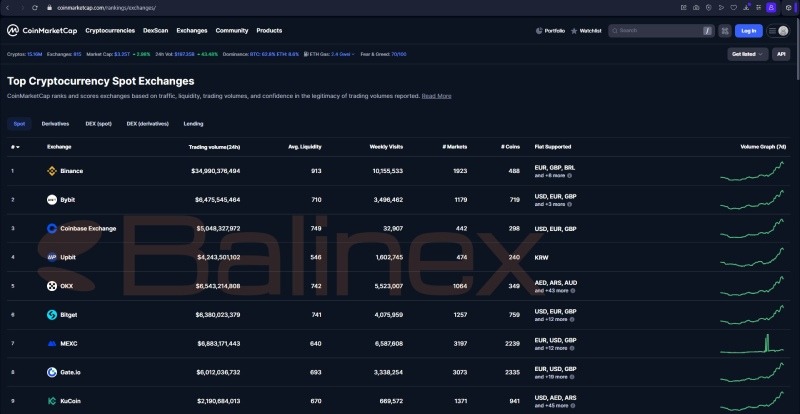Show info for Binance extra fiat currencies
This screenshot has height=414, width=800.
569,176
